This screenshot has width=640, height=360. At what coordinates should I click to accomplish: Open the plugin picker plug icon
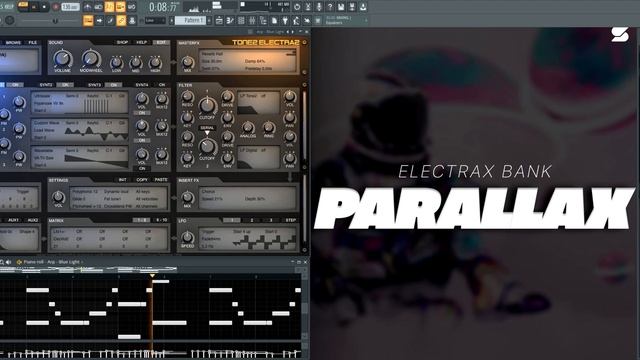tap(285, 20)
